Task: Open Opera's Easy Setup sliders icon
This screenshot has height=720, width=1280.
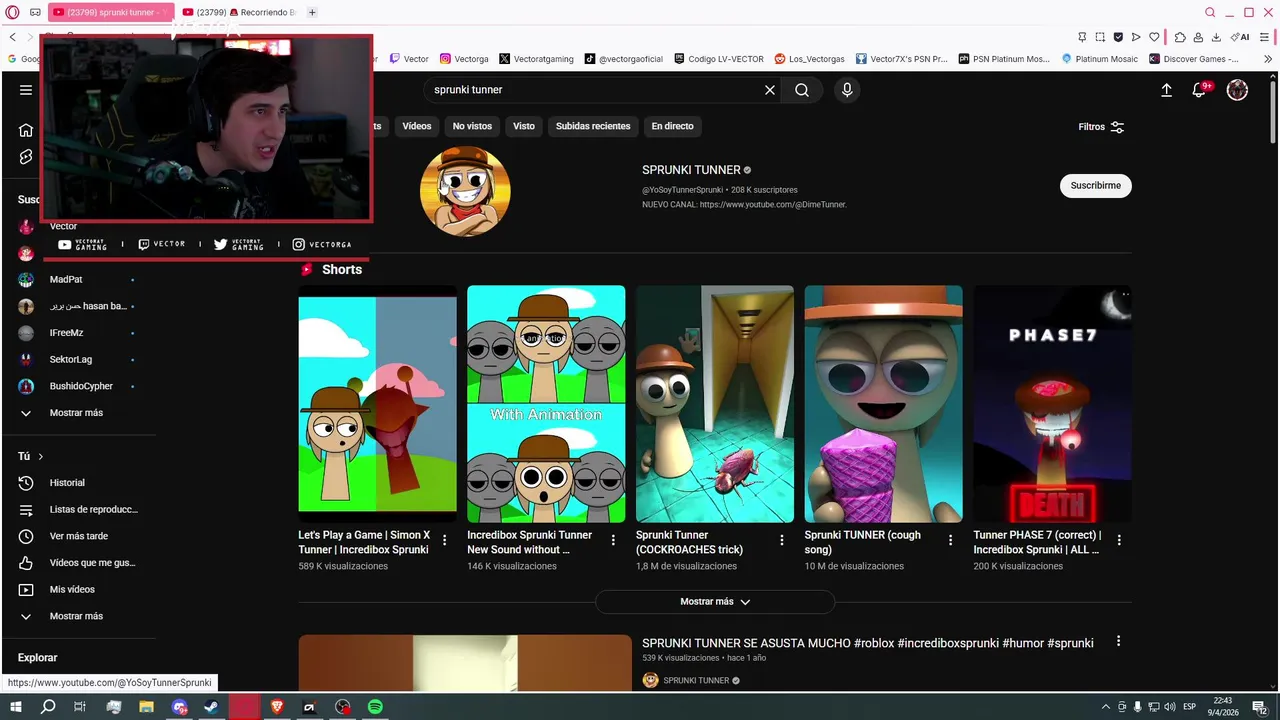Action: (1266, 37)
